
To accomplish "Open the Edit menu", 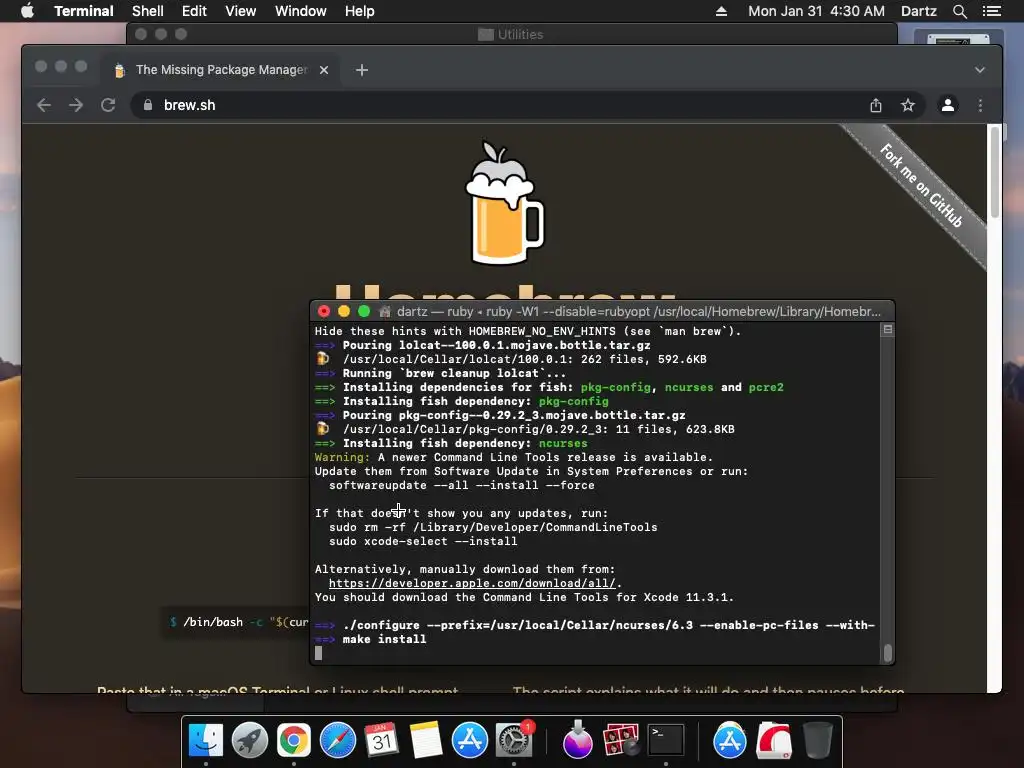I will (194, 11).
